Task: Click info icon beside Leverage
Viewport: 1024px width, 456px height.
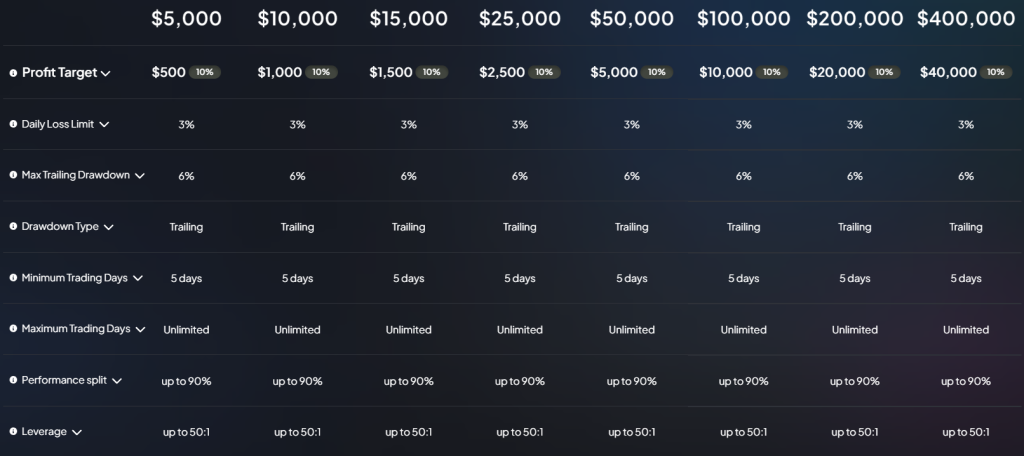Action: pos(13,432)
